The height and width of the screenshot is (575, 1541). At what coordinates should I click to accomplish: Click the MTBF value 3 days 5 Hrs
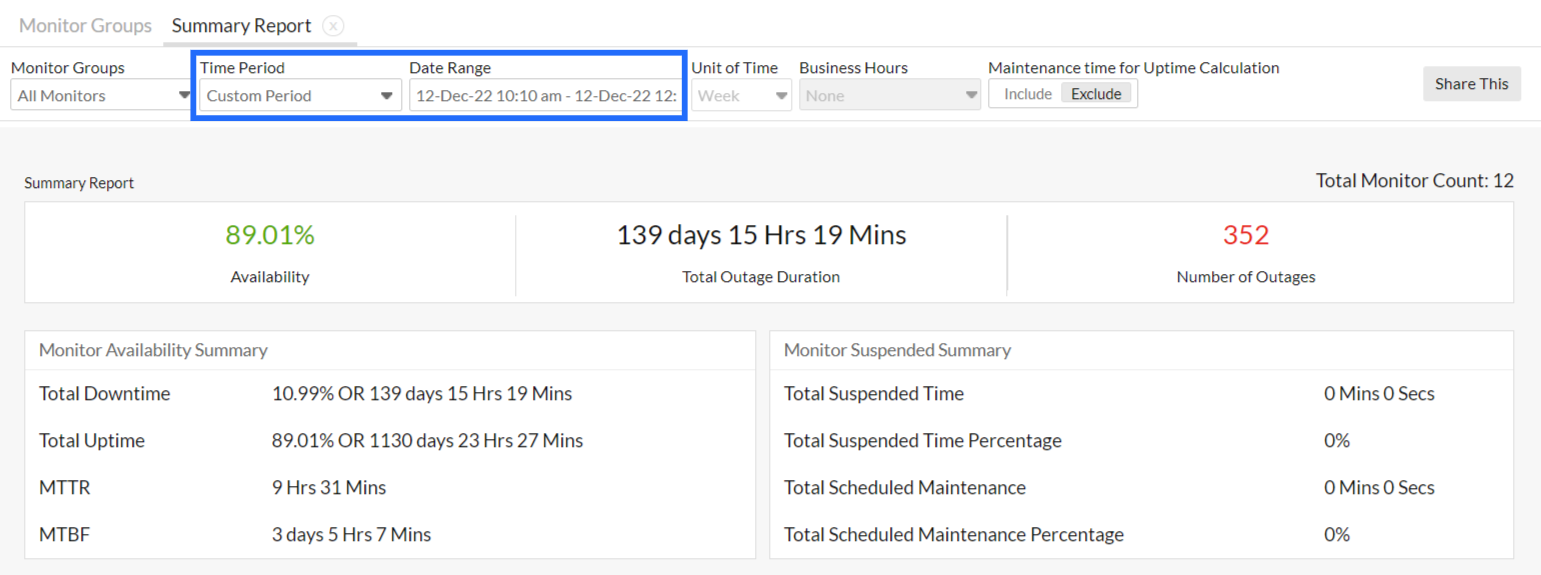pos(351,535)
